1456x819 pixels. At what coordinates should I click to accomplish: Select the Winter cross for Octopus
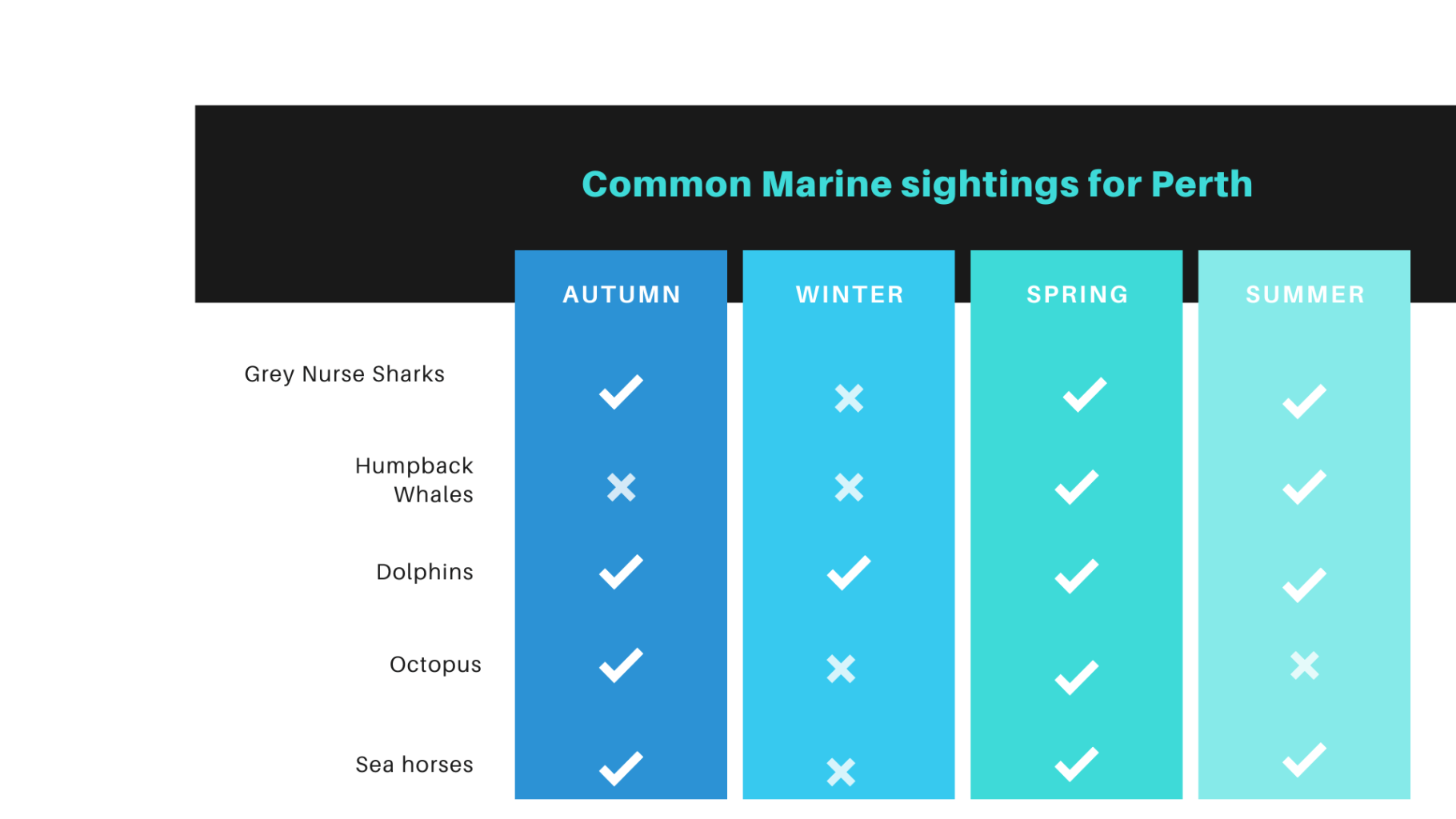point(841,669)
